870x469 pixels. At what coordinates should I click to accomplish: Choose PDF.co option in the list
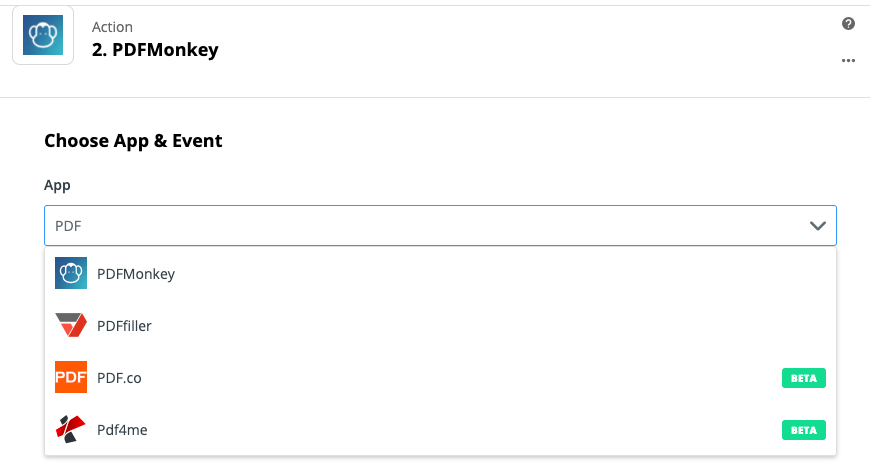[x=119, y=378]
